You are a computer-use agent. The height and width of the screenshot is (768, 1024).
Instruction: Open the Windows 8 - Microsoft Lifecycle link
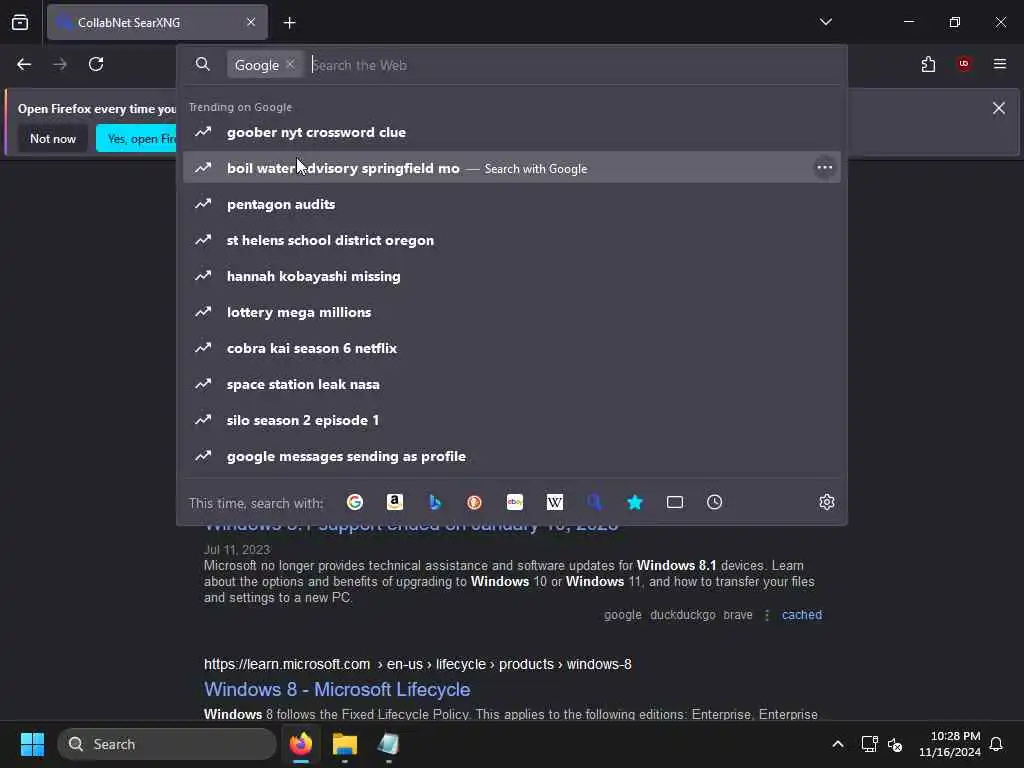click(x=337, y=689)
